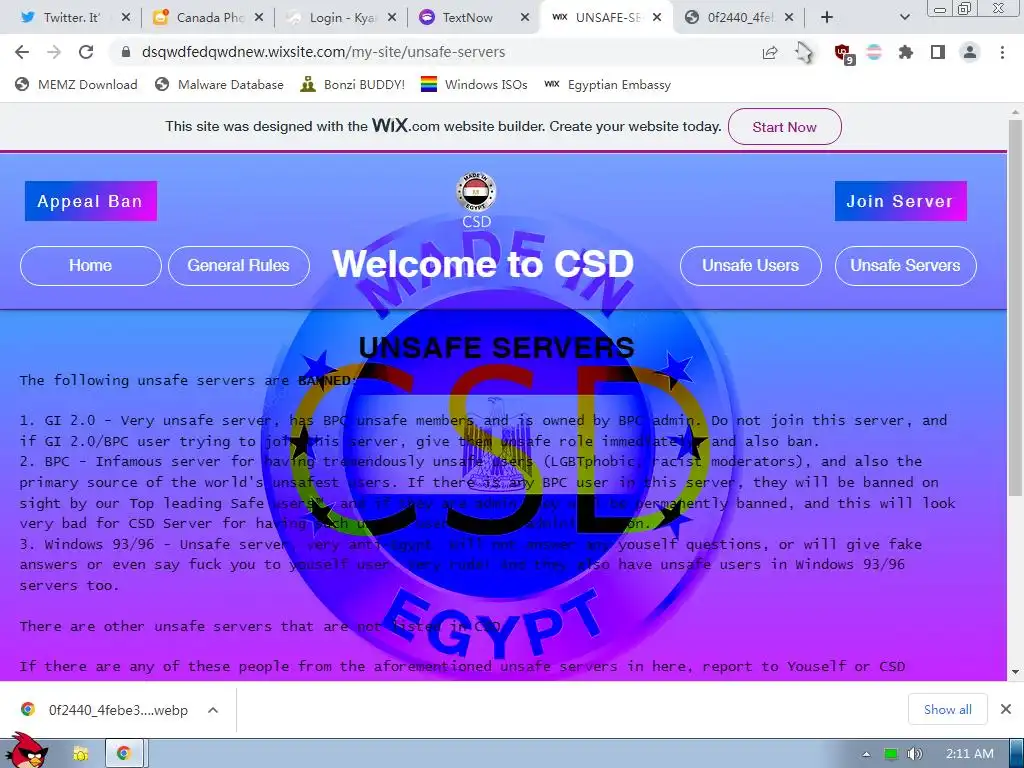
Task: Click the Angry Birds Start button
Action: tap(26, 751)
